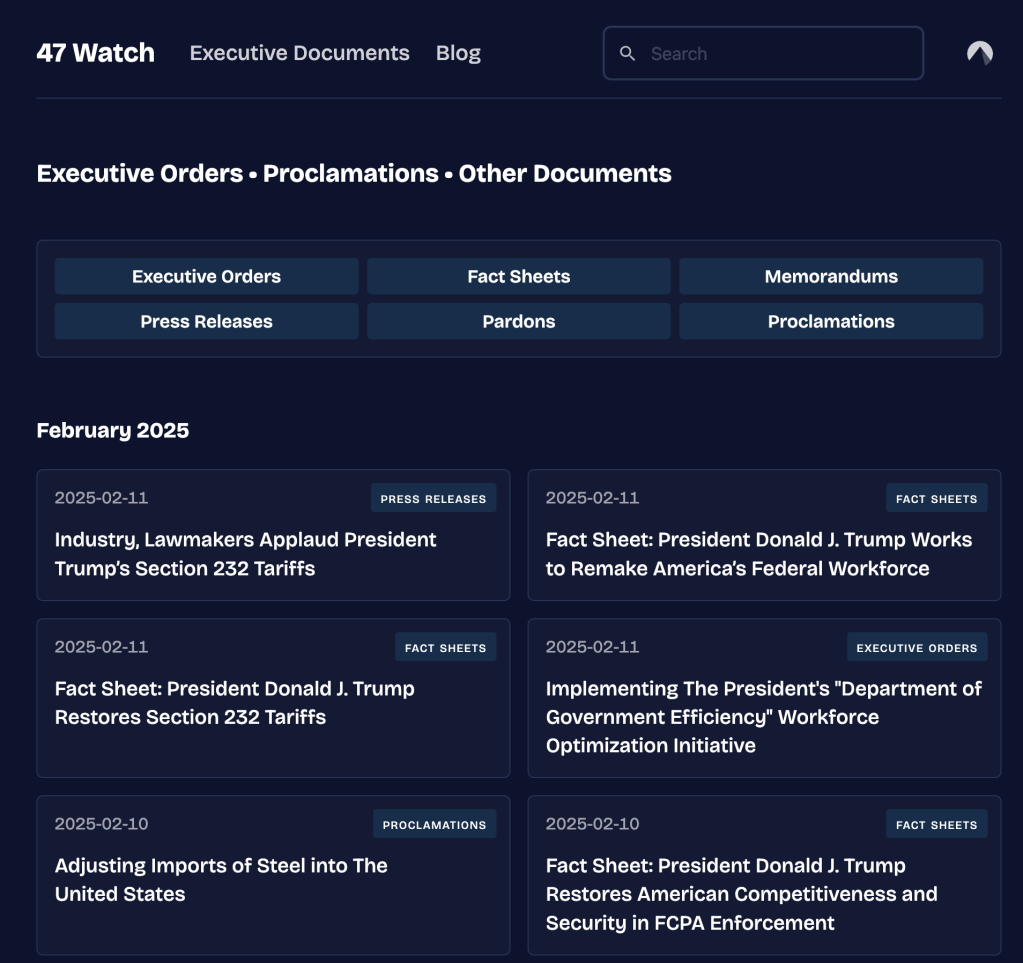Show Pardons category documents
The width and height of the screenshot is (1023, 963).
click(x=518, y=321)
